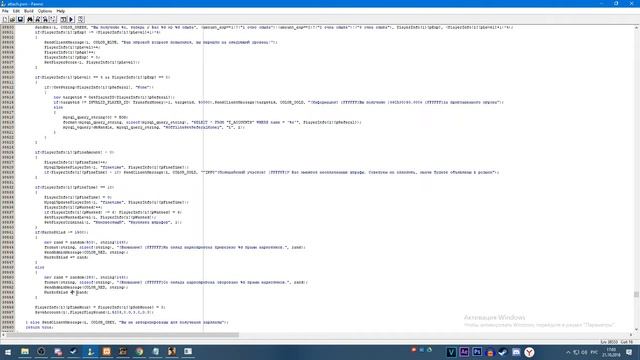The height and width of the screenshot is (360, 640).
Task: Click the Find and replace toolbar icon
Action: (45, 19)
